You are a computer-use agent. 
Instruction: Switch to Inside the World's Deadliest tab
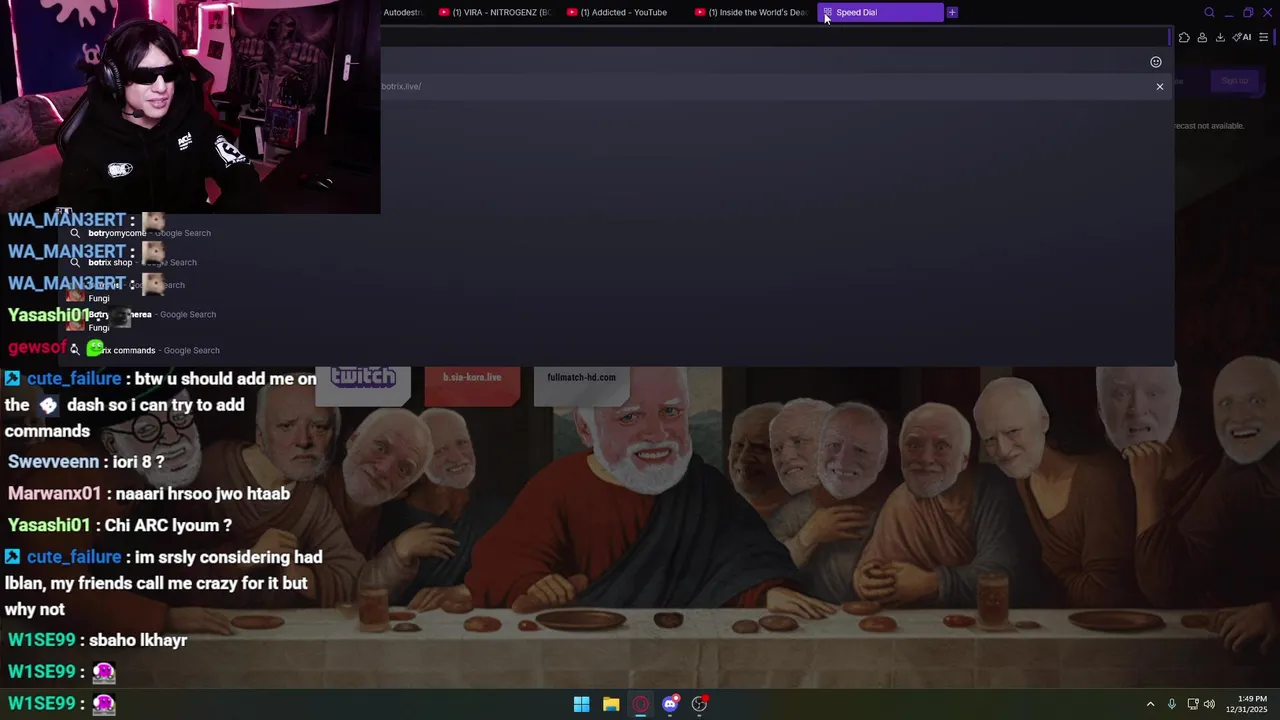point(750,12)
